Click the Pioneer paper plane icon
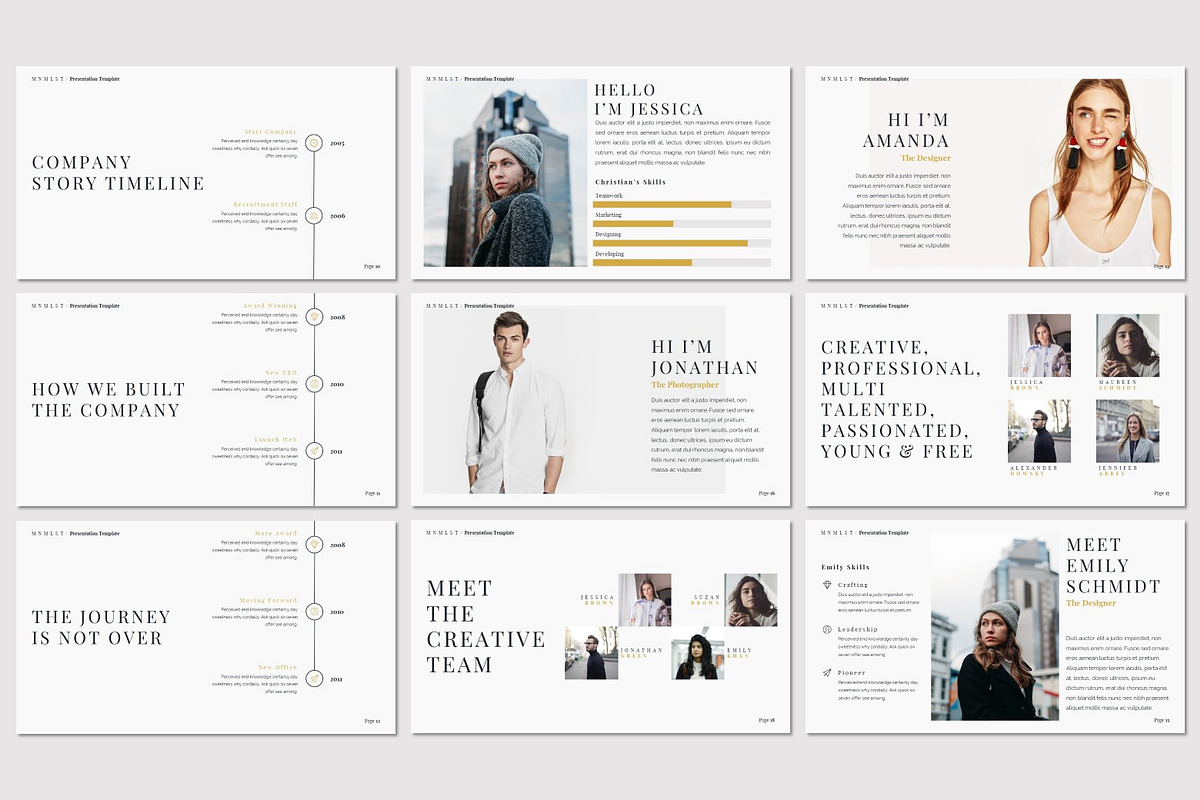Image resolution: width=1200 pixels, height=800 pixels. tap(827, 673)
